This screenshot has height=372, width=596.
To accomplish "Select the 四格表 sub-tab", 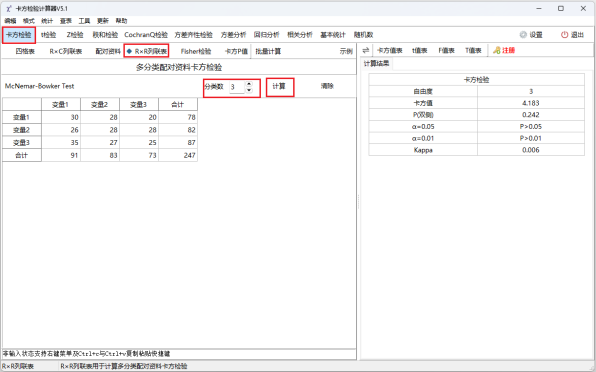I will tap(25, 51).
